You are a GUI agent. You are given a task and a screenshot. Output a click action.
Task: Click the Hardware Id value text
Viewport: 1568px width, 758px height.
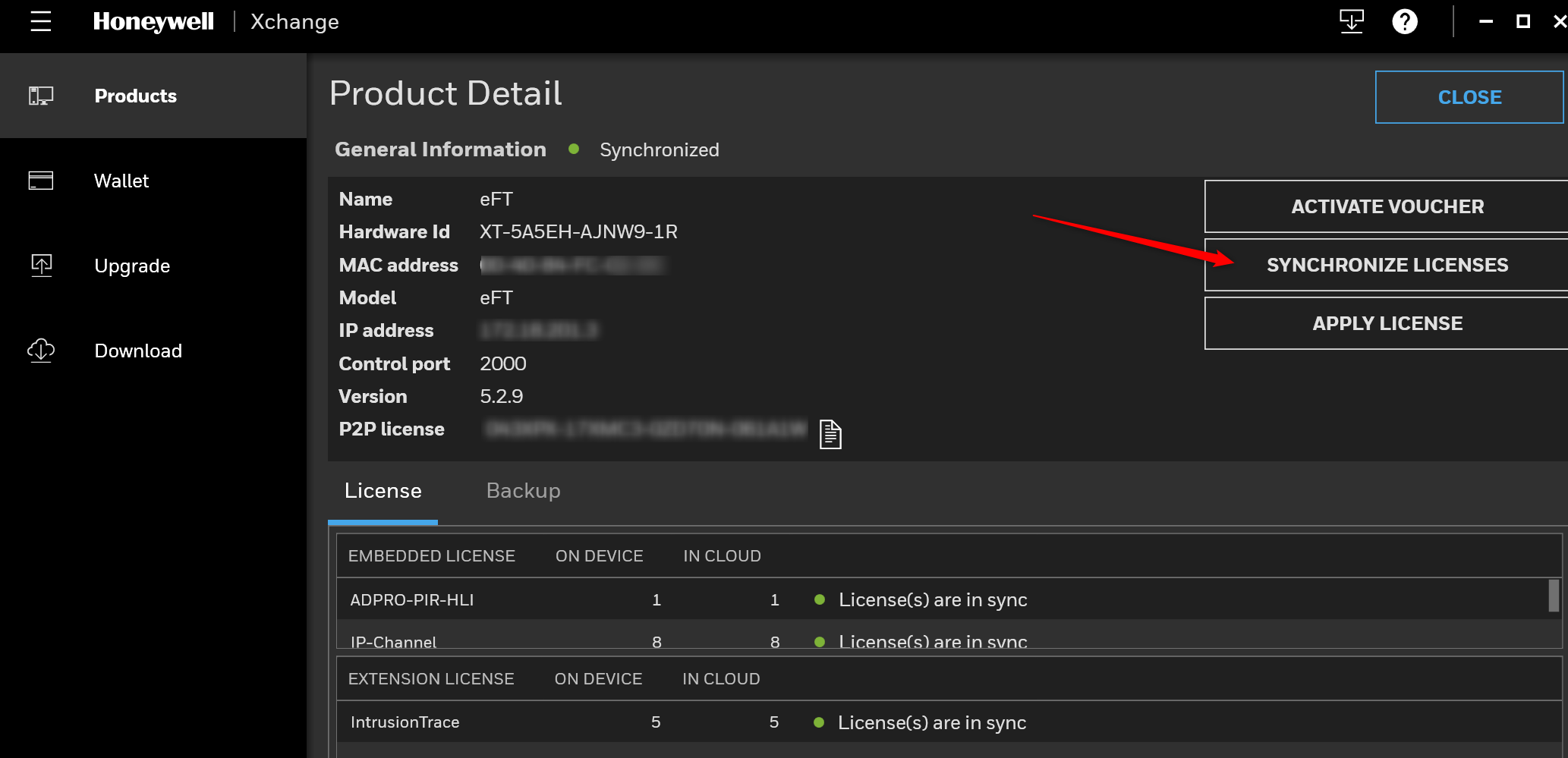click(x=578, y=232)
